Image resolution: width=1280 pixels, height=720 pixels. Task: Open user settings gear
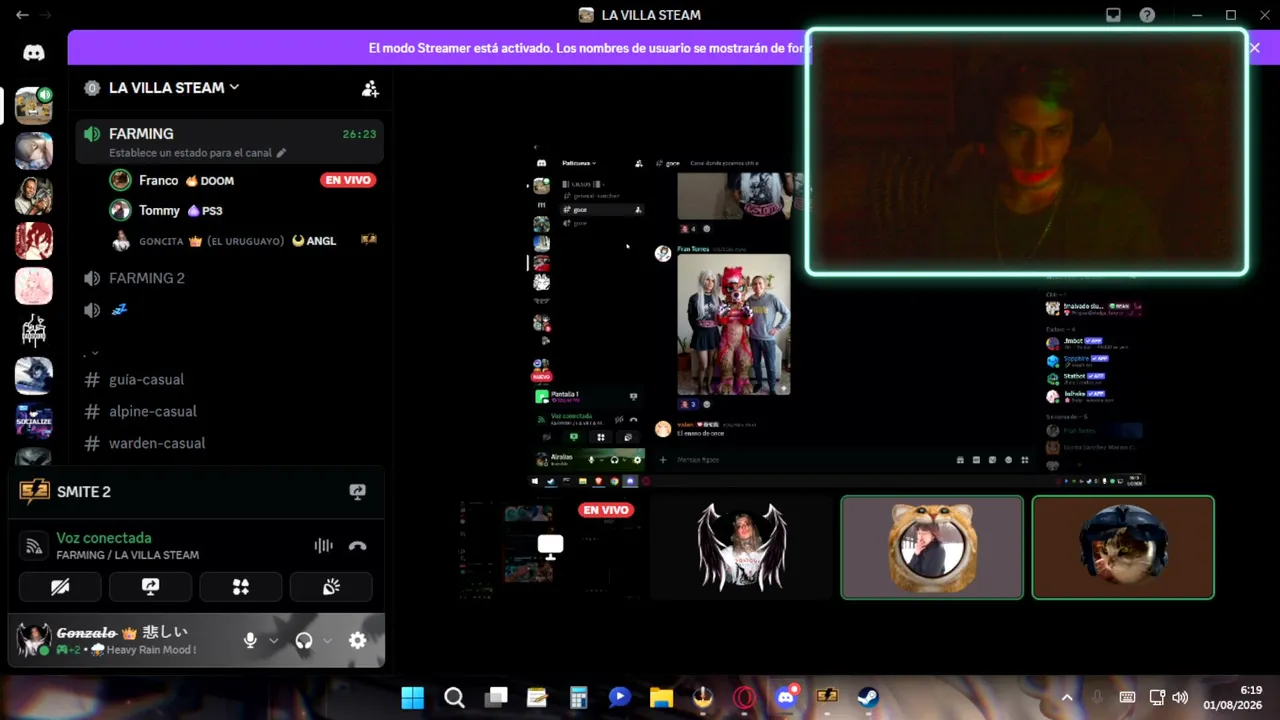click(x=357, y=641)
